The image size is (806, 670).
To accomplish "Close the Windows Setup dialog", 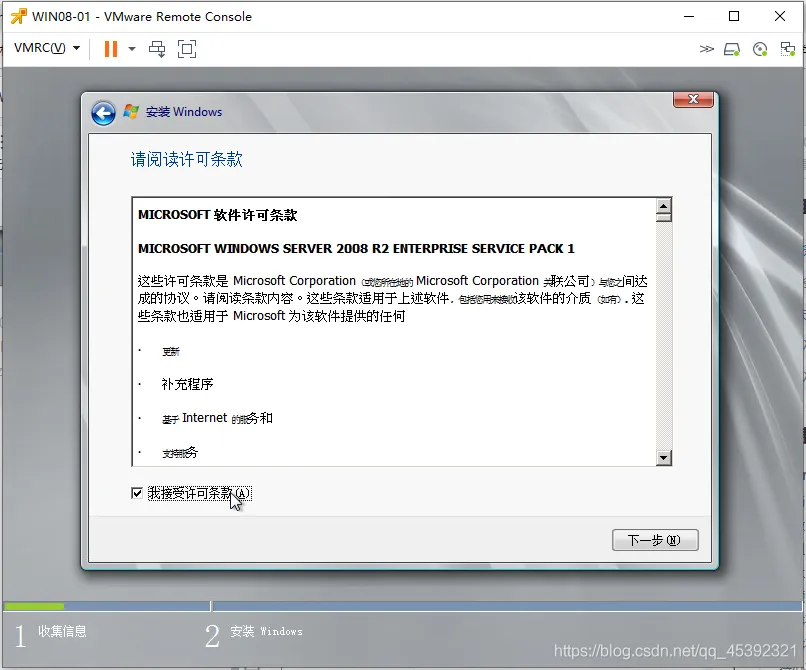I will point(693,99).
